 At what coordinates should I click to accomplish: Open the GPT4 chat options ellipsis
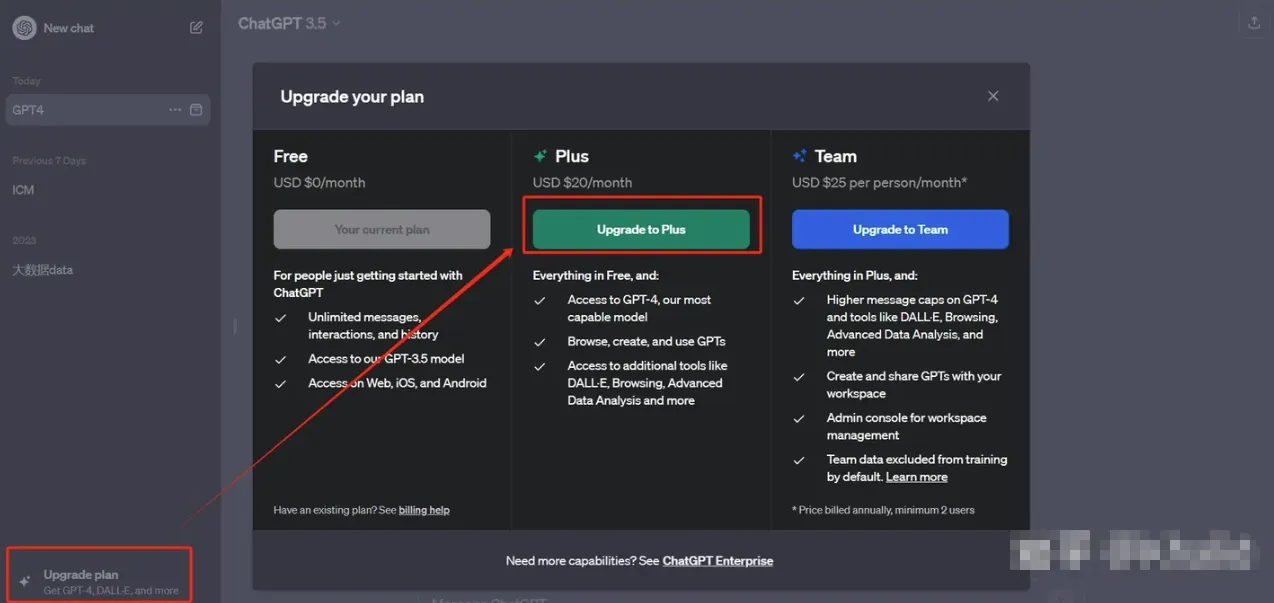point(175,110)
